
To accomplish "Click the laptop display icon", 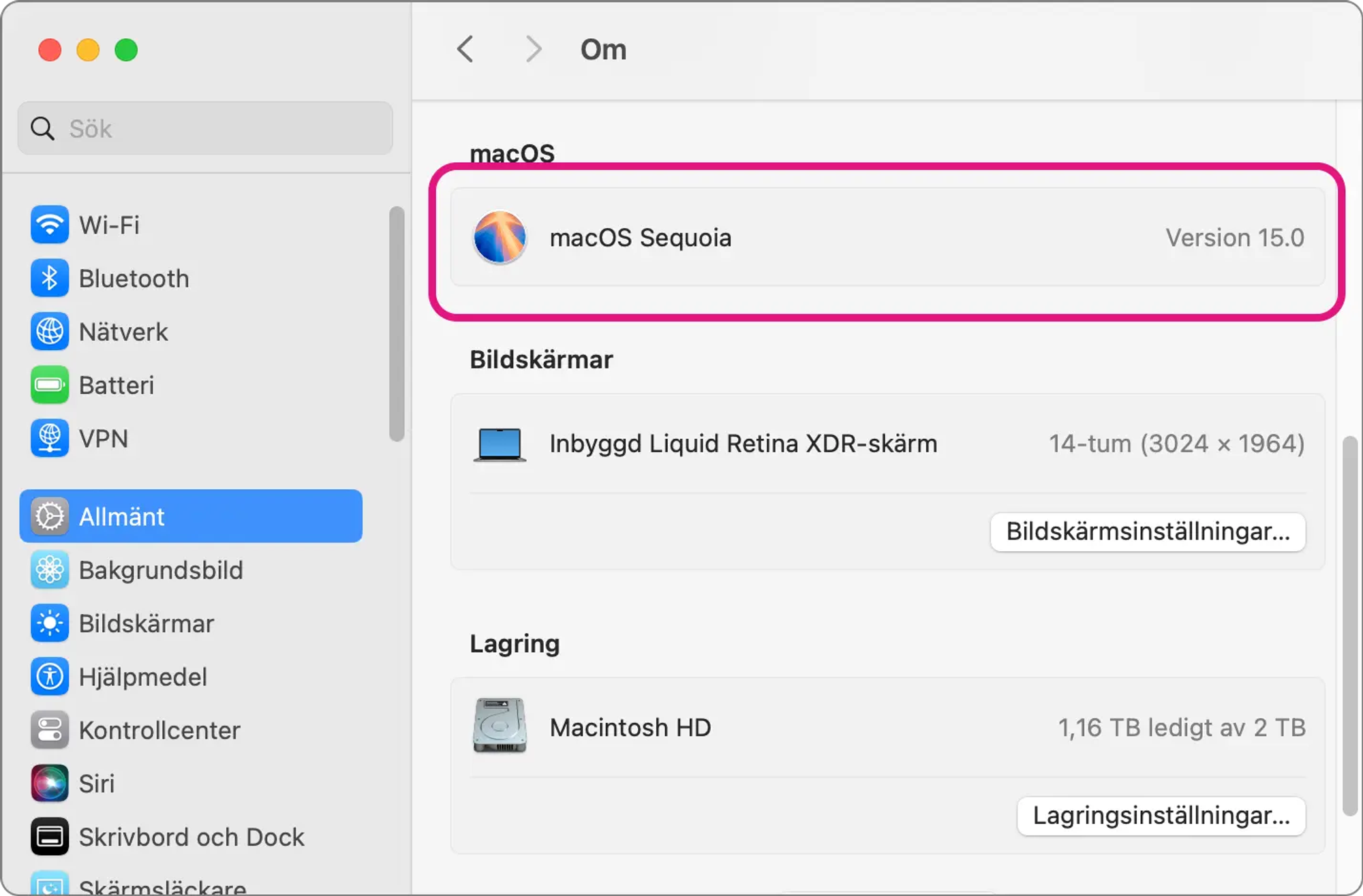I will point(500,444).
